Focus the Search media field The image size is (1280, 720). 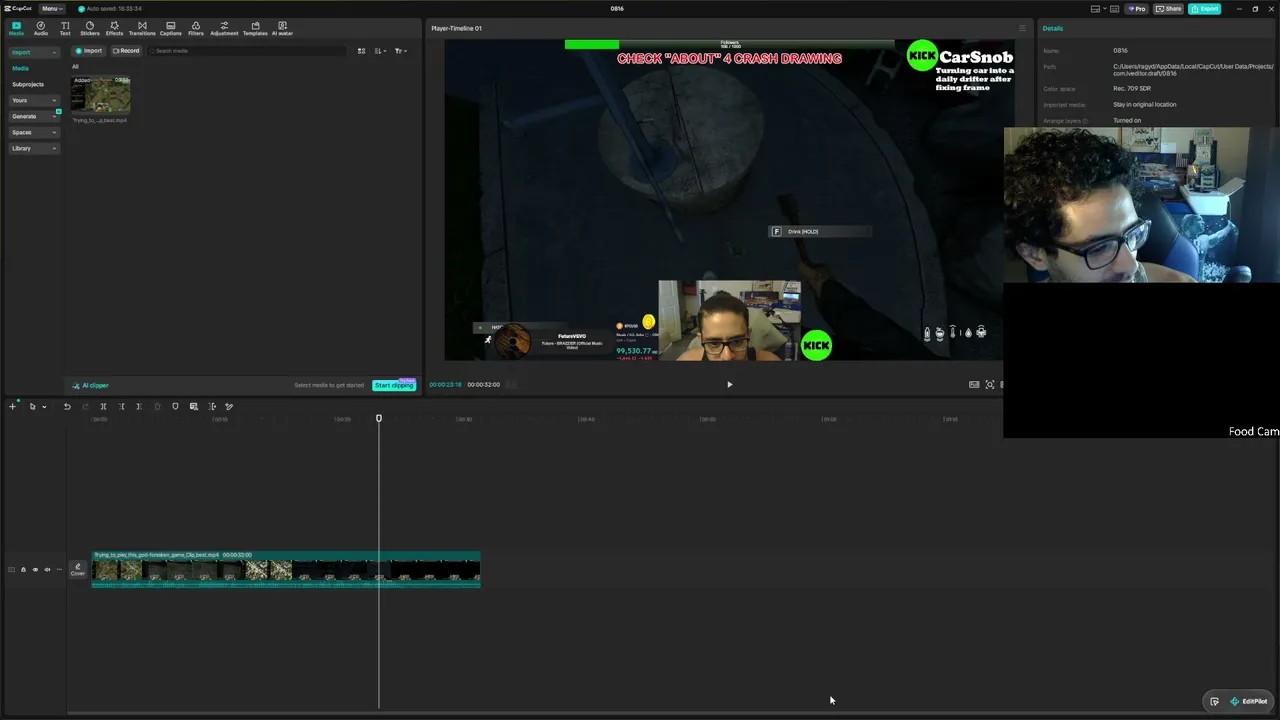248,51
